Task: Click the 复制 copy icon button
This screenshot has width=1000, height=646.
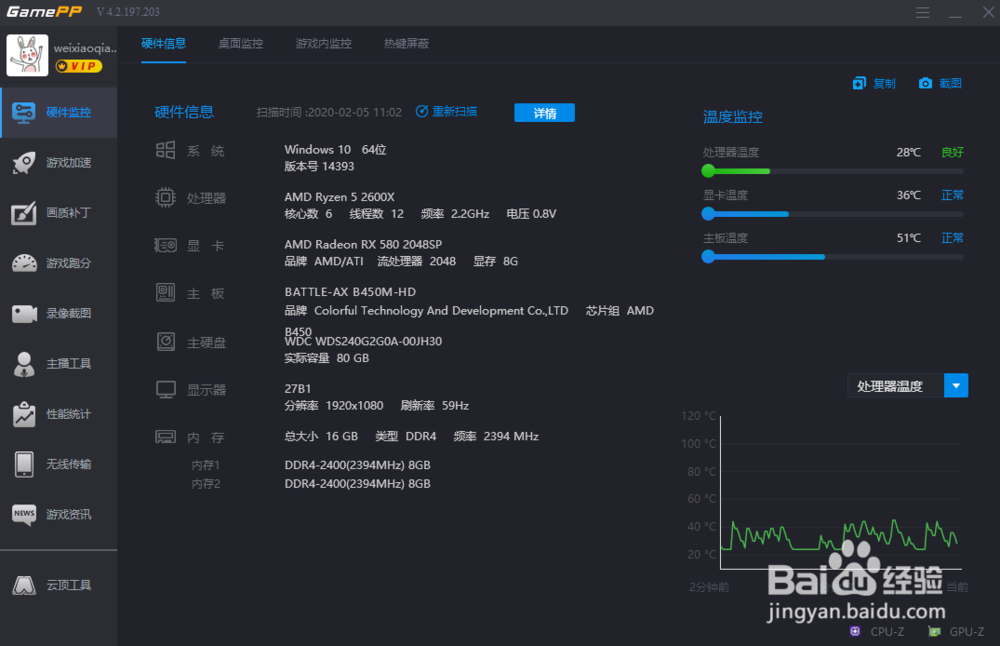Action: [x=874, y=84]
